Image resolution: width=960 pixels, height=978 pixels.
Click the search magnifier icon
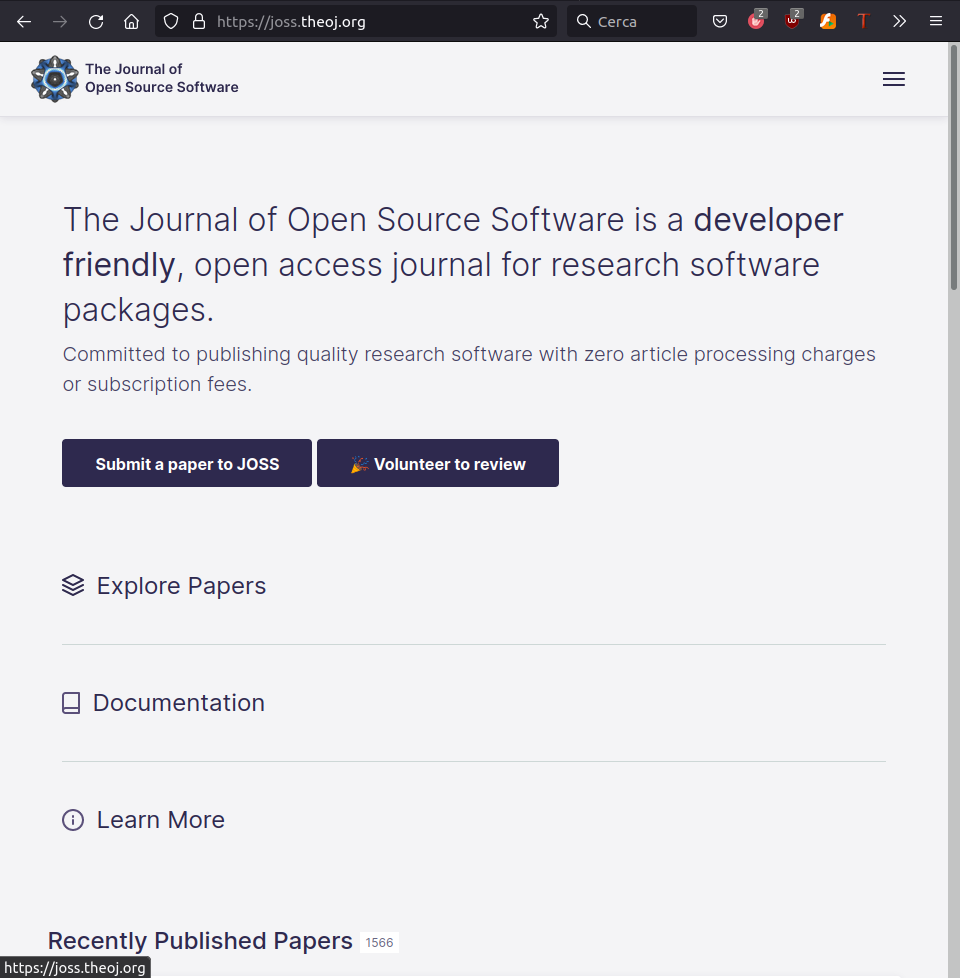tap(583, 21)
